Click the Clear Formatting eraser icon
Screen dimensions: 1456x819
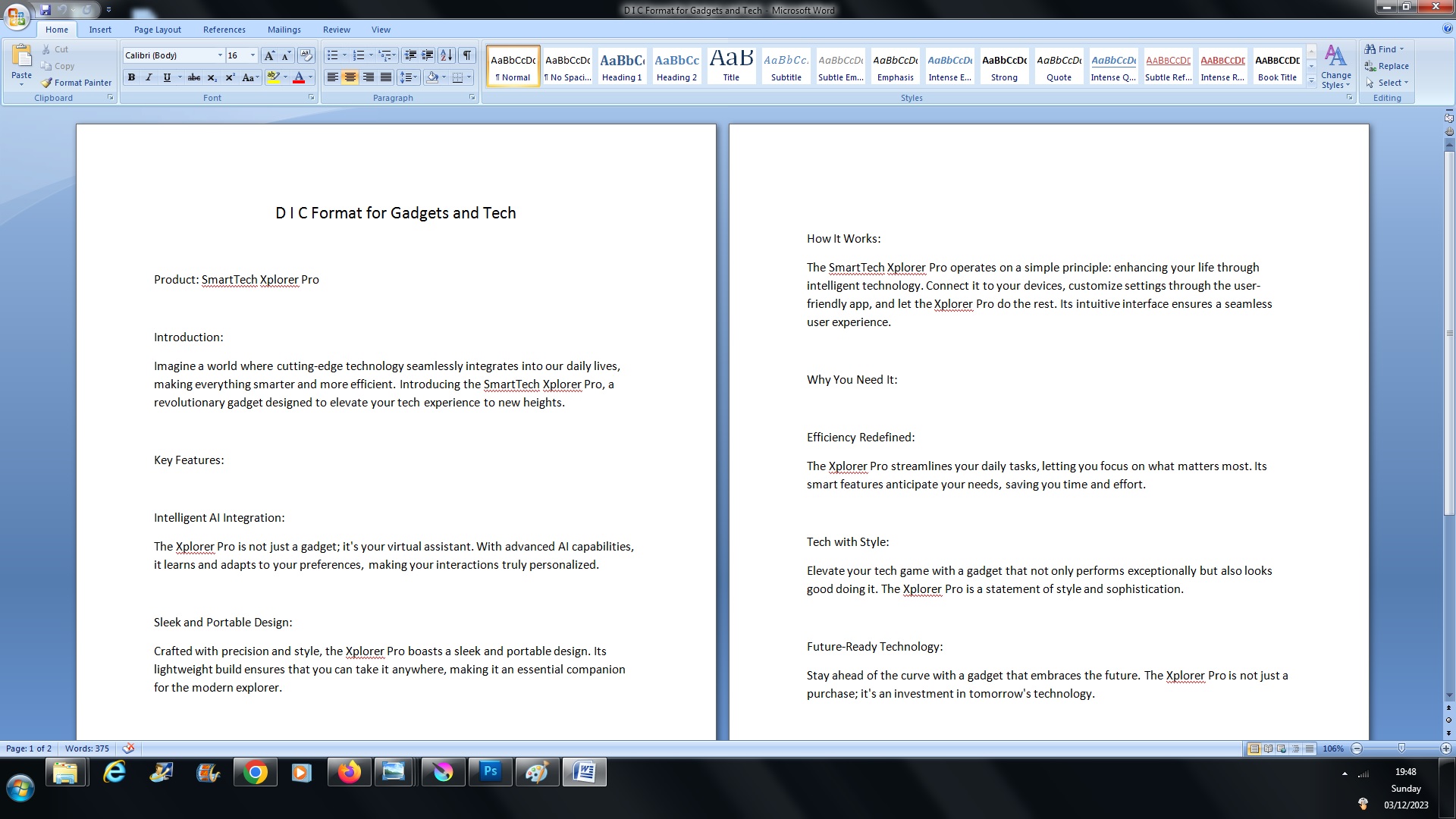306,55
